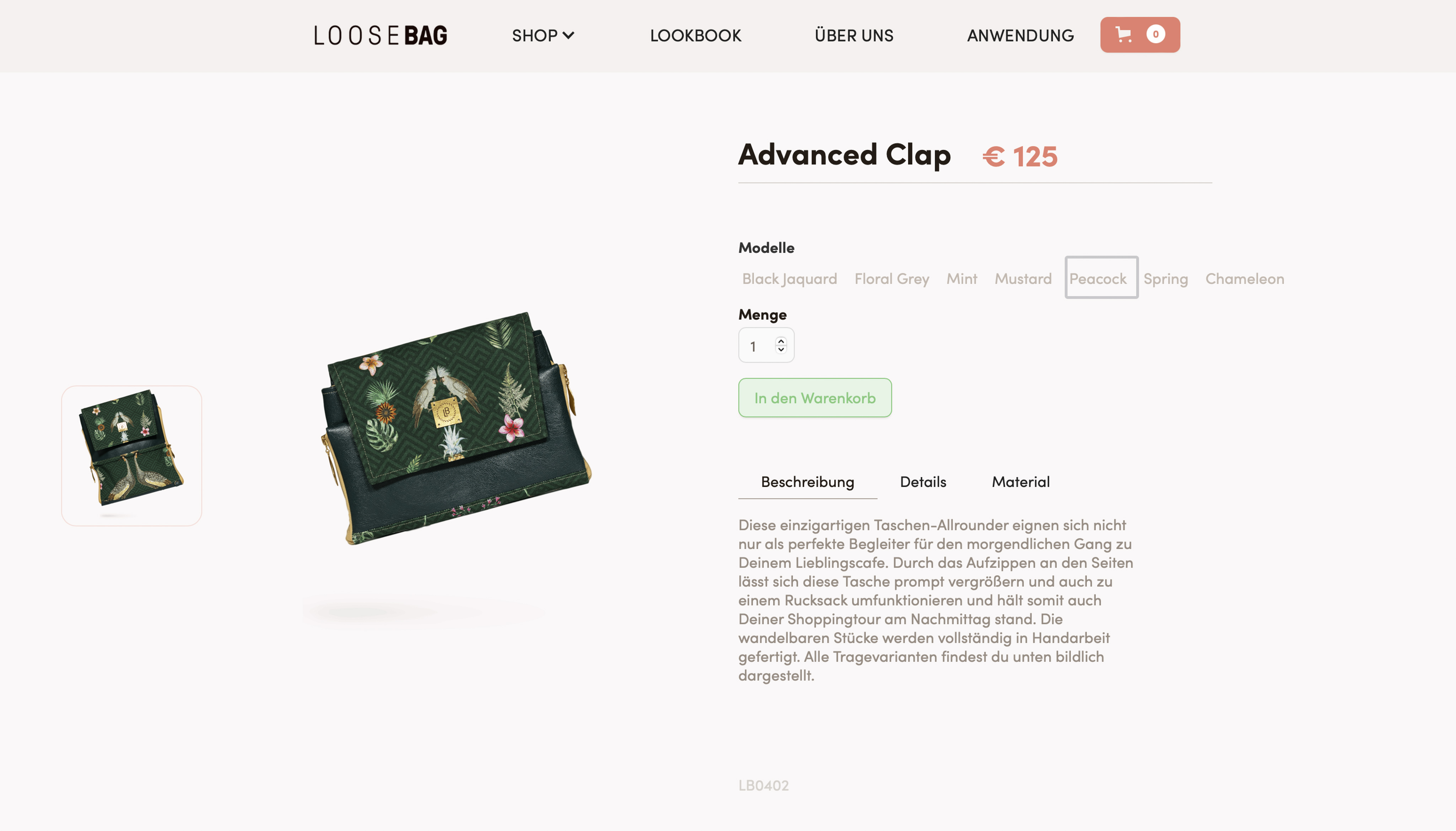This screenshot has width=1456, height=831.
Task: Expand the SHOP dropdown chevron
Action: click(568, 36)
